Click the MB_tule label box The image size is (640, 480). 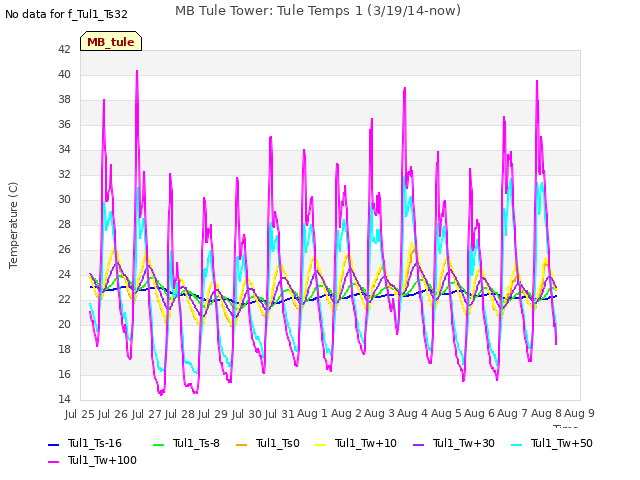point(111,41)
